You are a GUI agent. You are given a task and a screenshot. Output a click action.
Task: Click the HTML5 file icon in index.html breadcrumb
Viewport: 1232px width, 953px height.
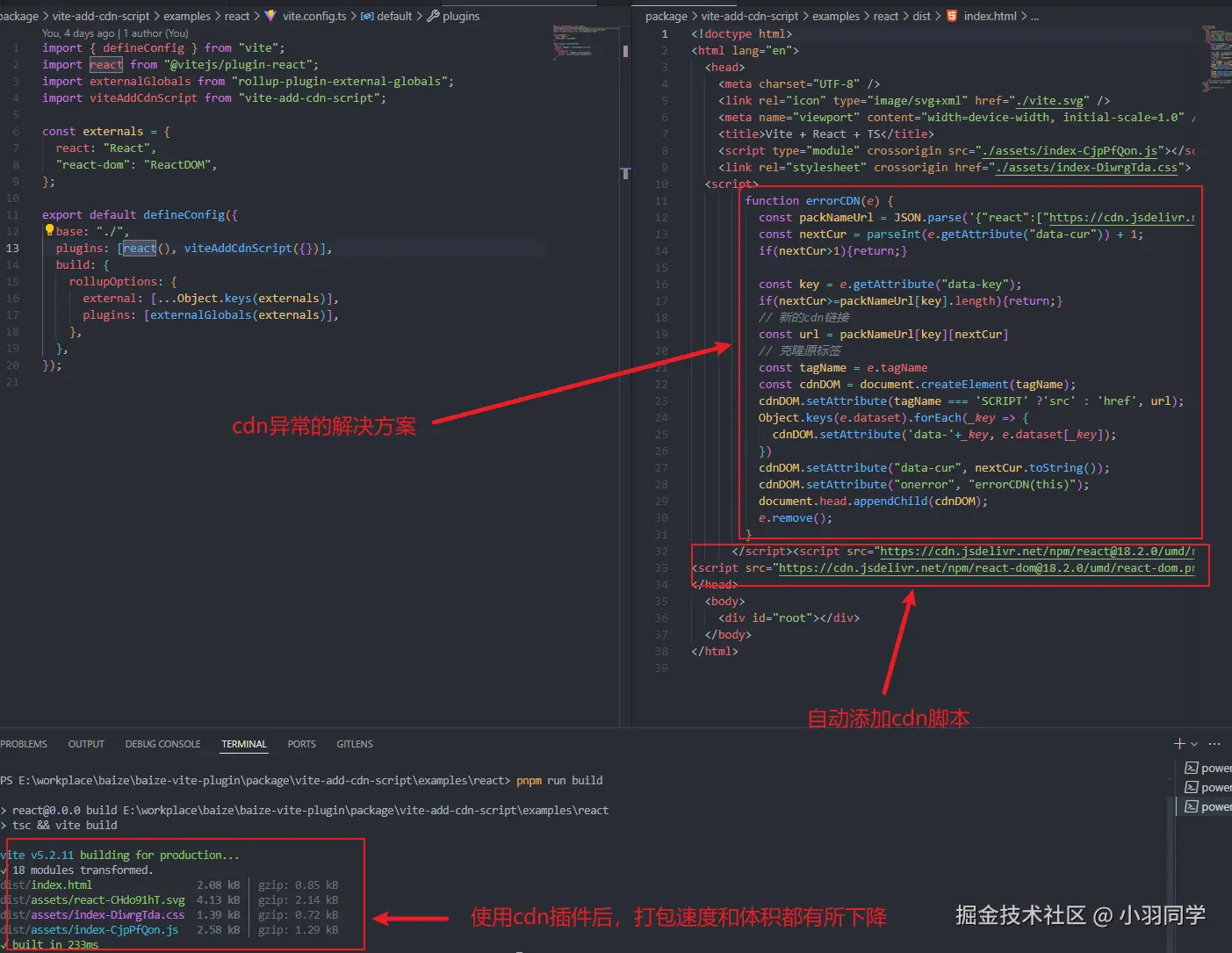point(952,16)
